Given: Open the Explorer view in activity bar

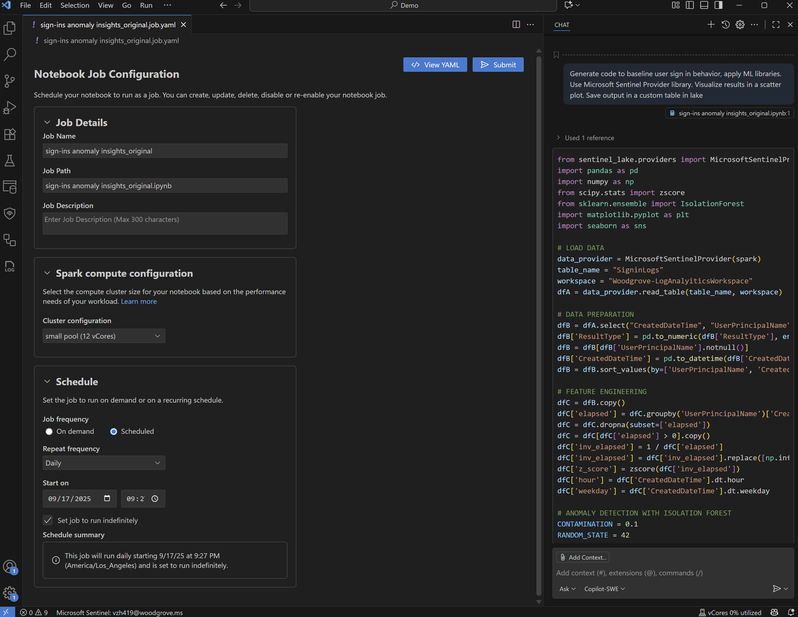Looking at the screenshot, I should click(x=10, y=28).
